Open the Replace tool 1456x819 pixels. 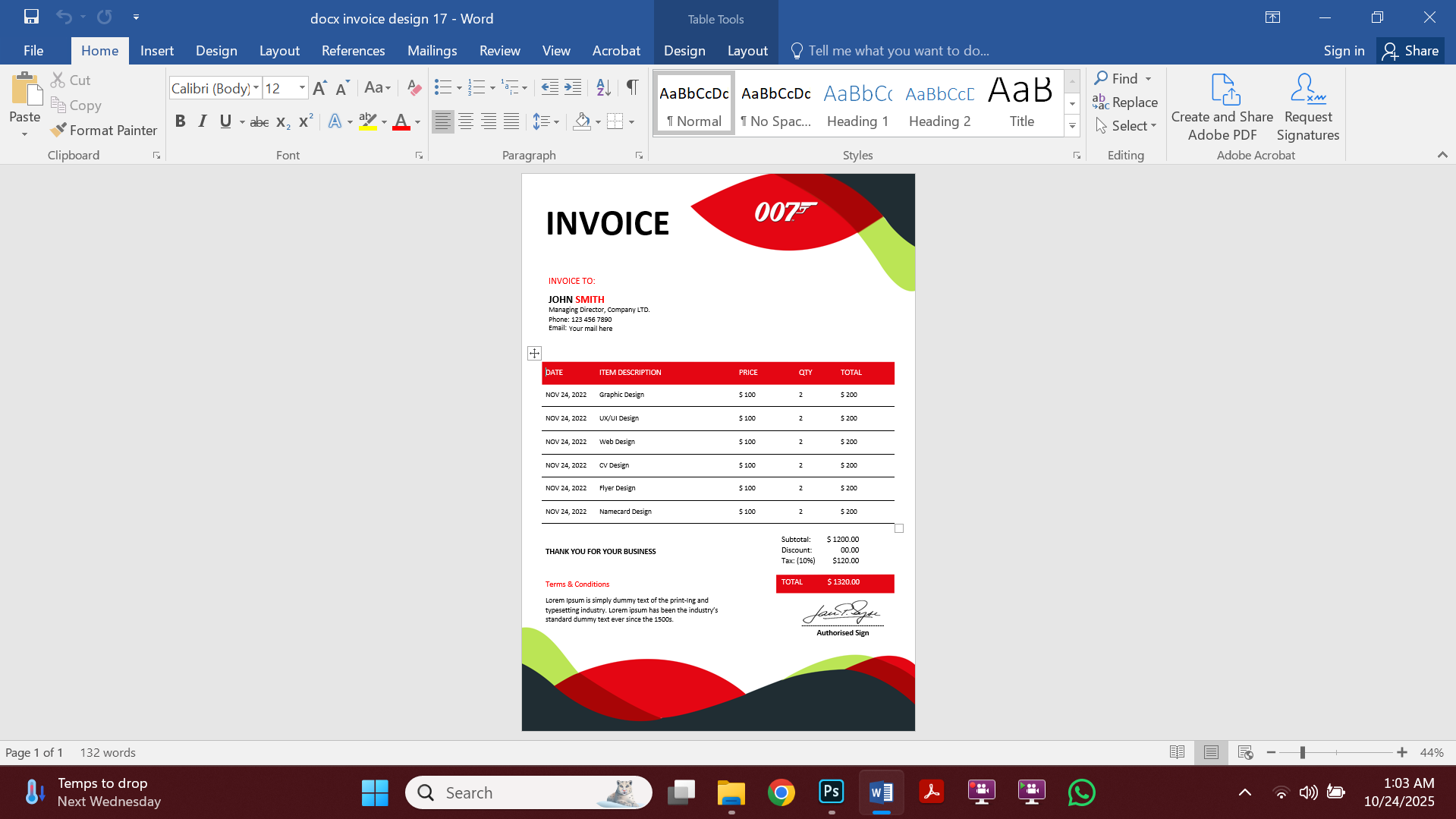[x=1126, y=102]
